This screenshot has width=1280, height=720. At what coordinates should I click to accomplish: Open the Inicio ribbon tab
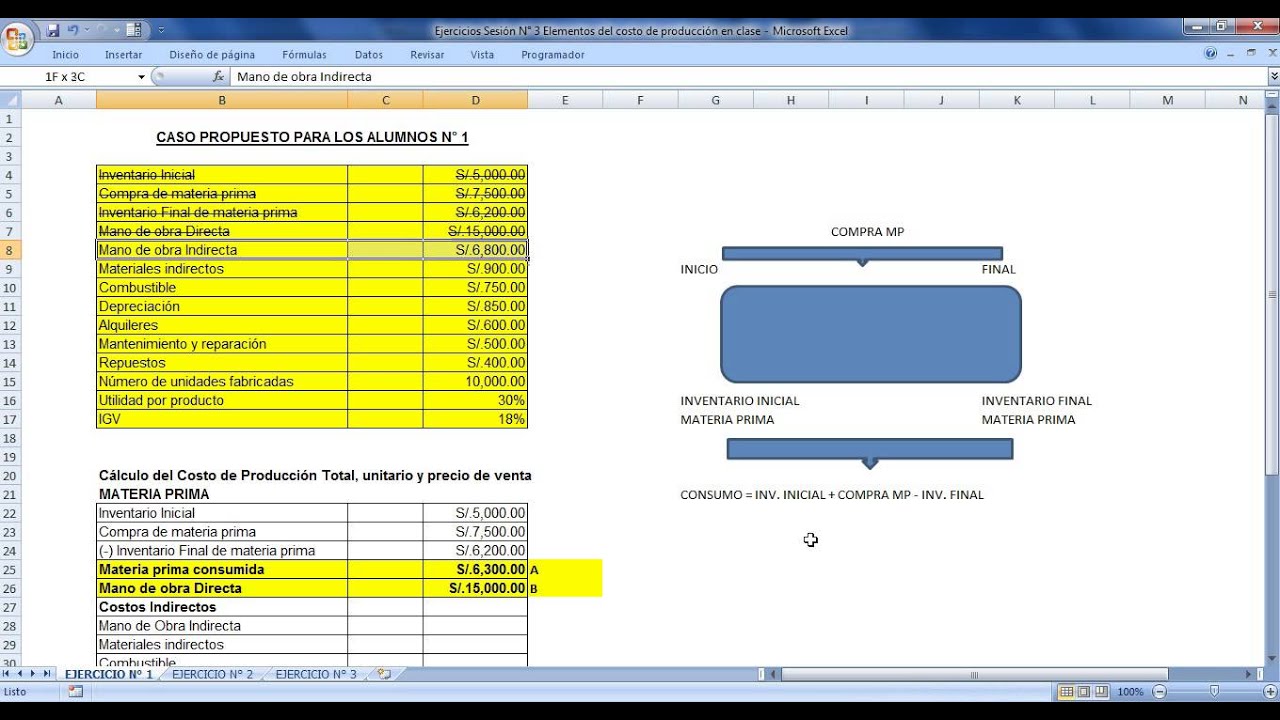[66, 55]
